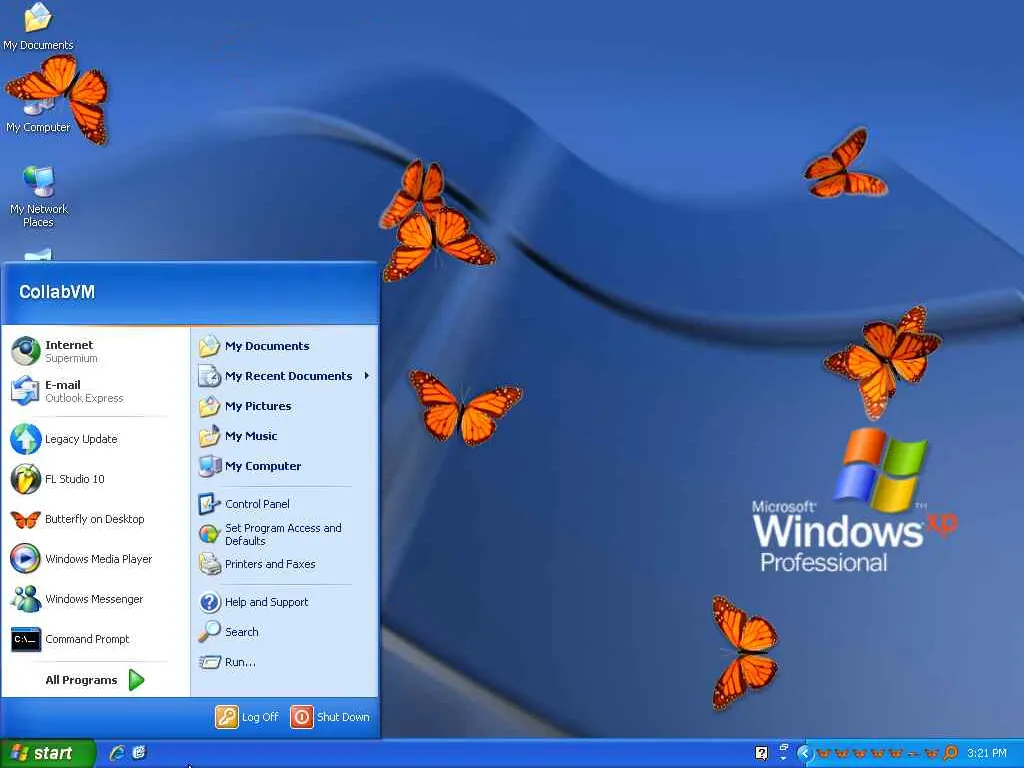Select My Computer in Start menu

tap(284, 466)
